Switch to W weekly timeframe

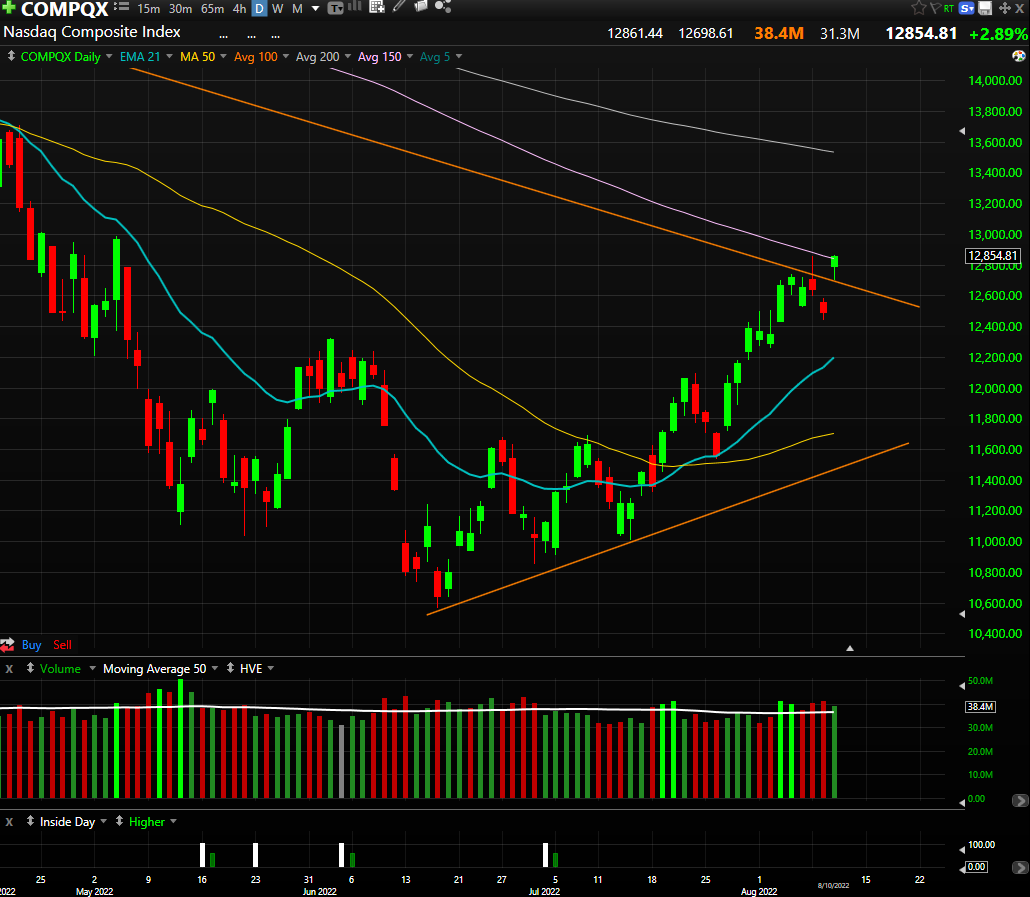[x=278, y=9]
